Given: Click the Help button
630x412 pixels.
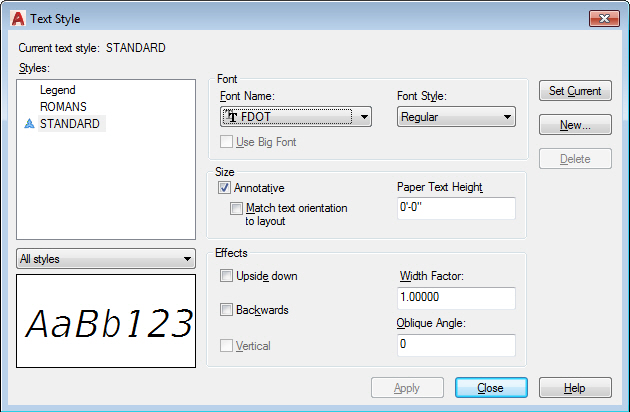Looking at the screenshot, I should 575,388.
